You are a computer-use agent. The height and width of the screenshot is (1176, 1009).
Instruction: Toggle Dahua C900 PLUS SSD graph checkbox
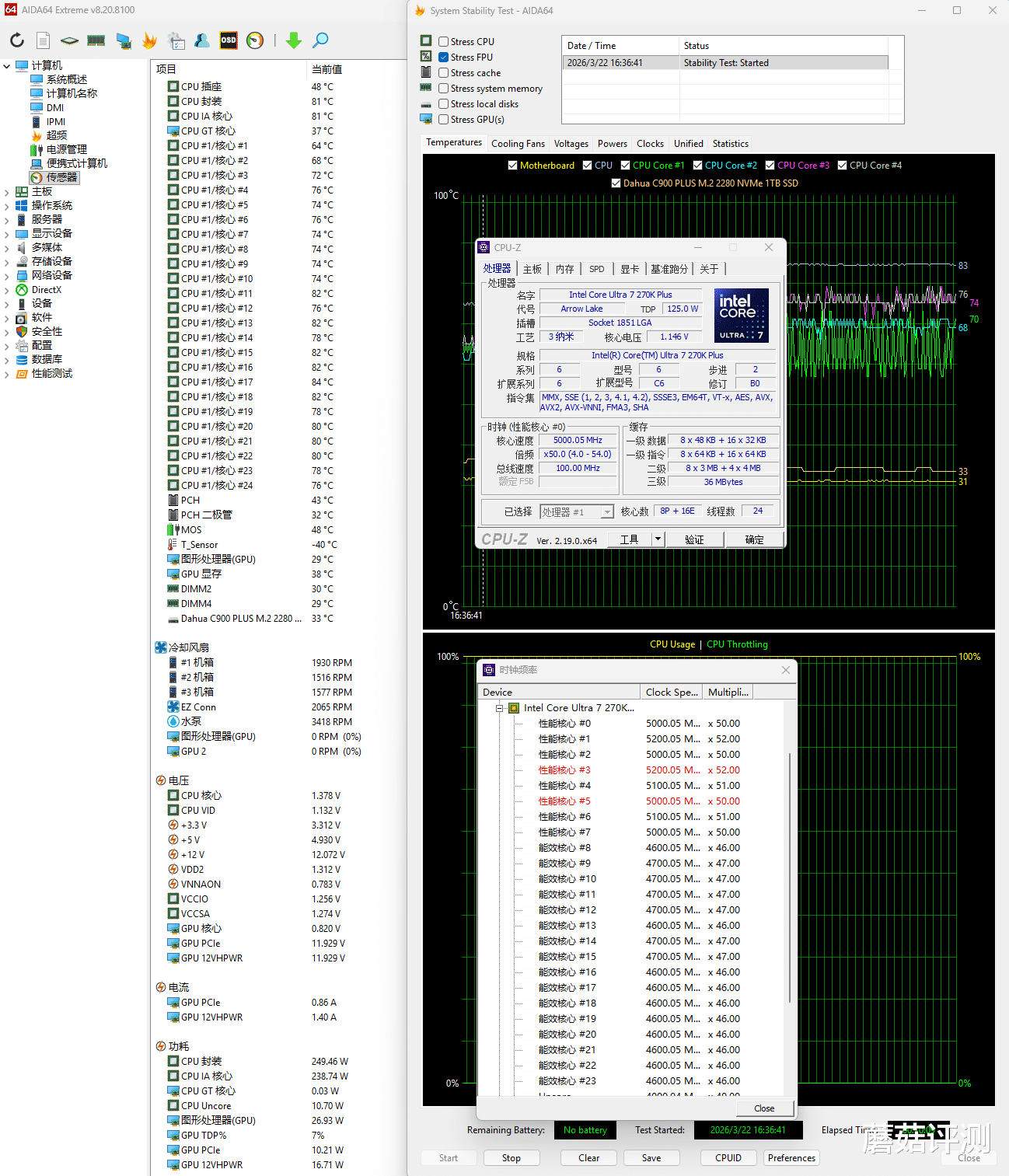(x=616, y=183)
